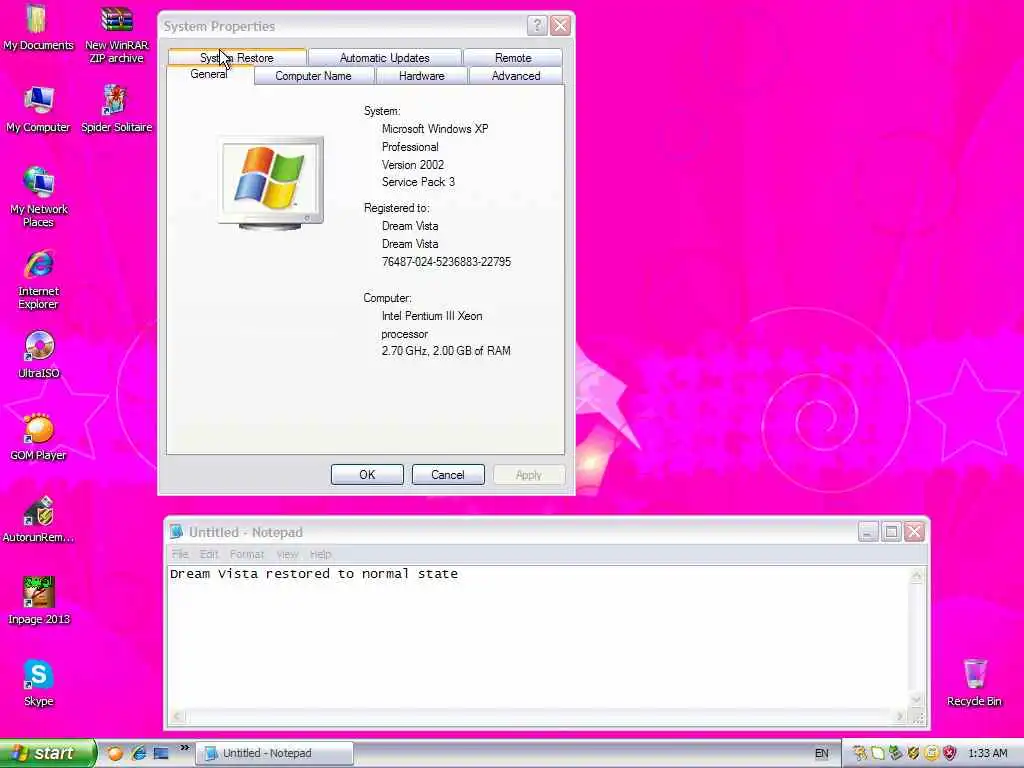Click the text 'Service Pack 3'
This screenshot has height=768, width=1024.
pyautogui.click(x=419, y=182)
